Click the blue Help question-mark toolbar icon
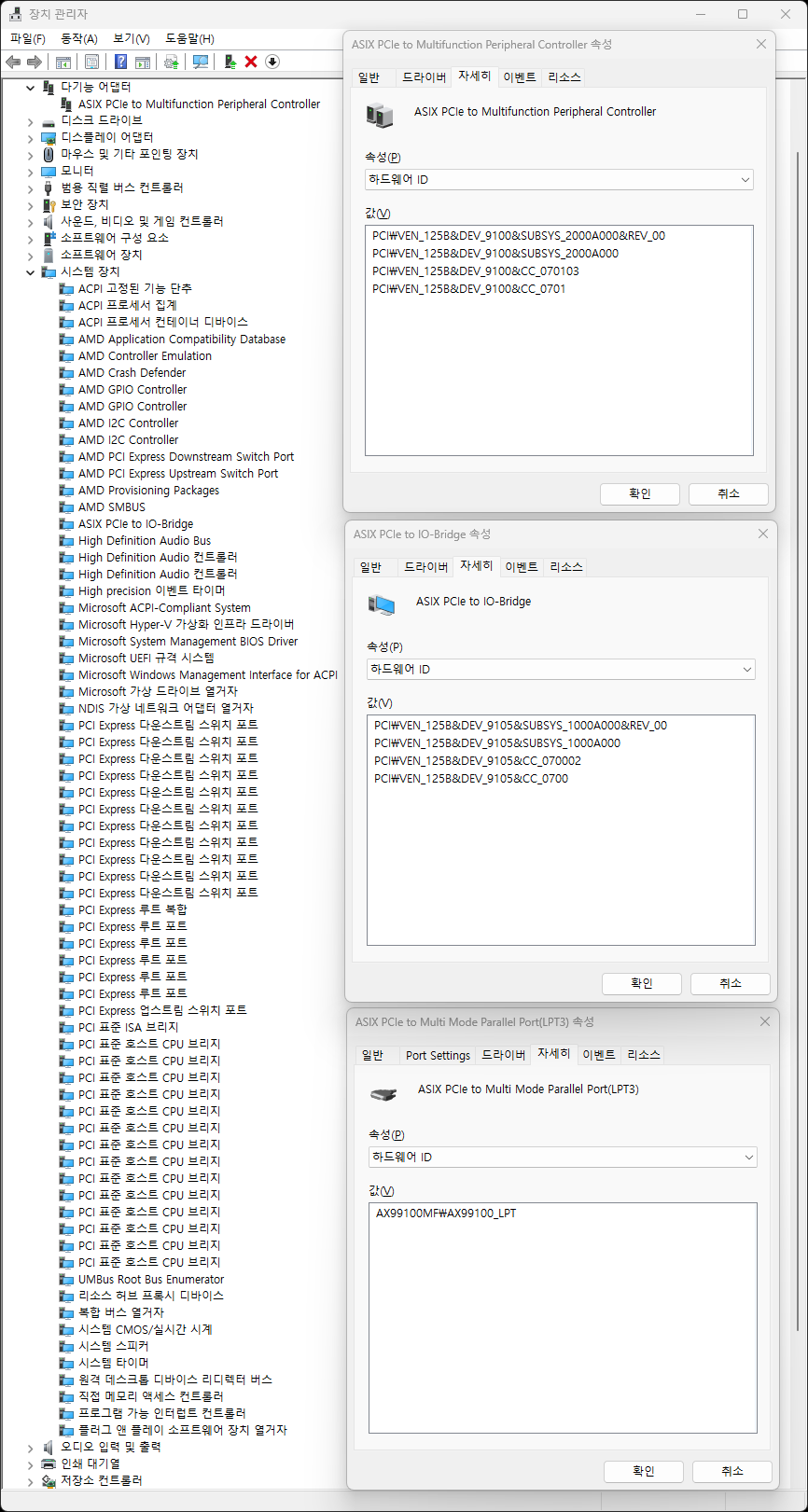The width and height of the screenshot is (808, 1512). click(120, 62)
